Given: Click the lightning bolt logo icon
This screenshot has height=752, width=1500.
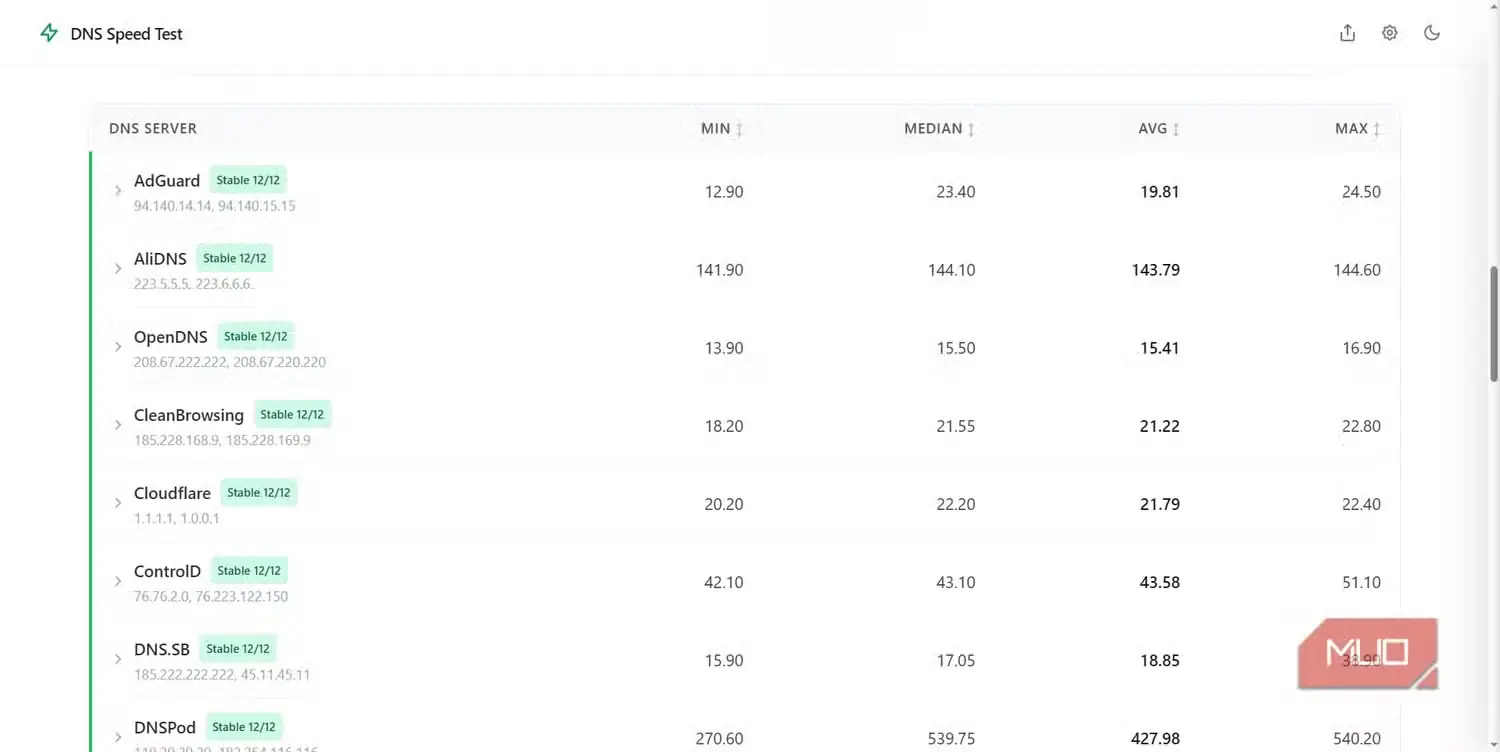Looking at the screenshot, I should [49, 33].
